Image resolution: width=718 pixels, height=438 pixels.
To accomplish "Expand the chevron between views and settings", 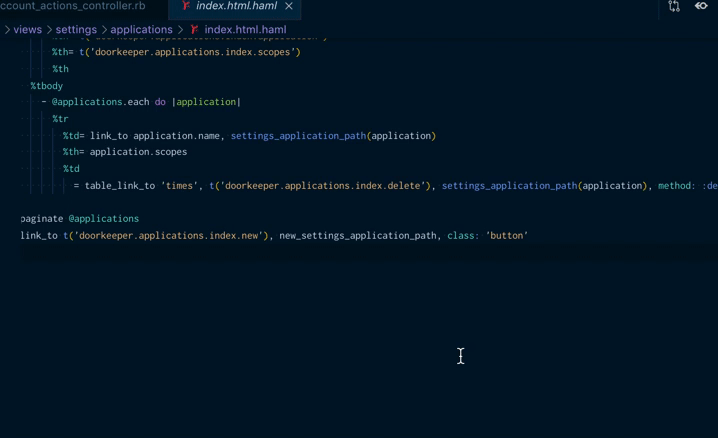I will pyautogui.click(x=49, y=30).
